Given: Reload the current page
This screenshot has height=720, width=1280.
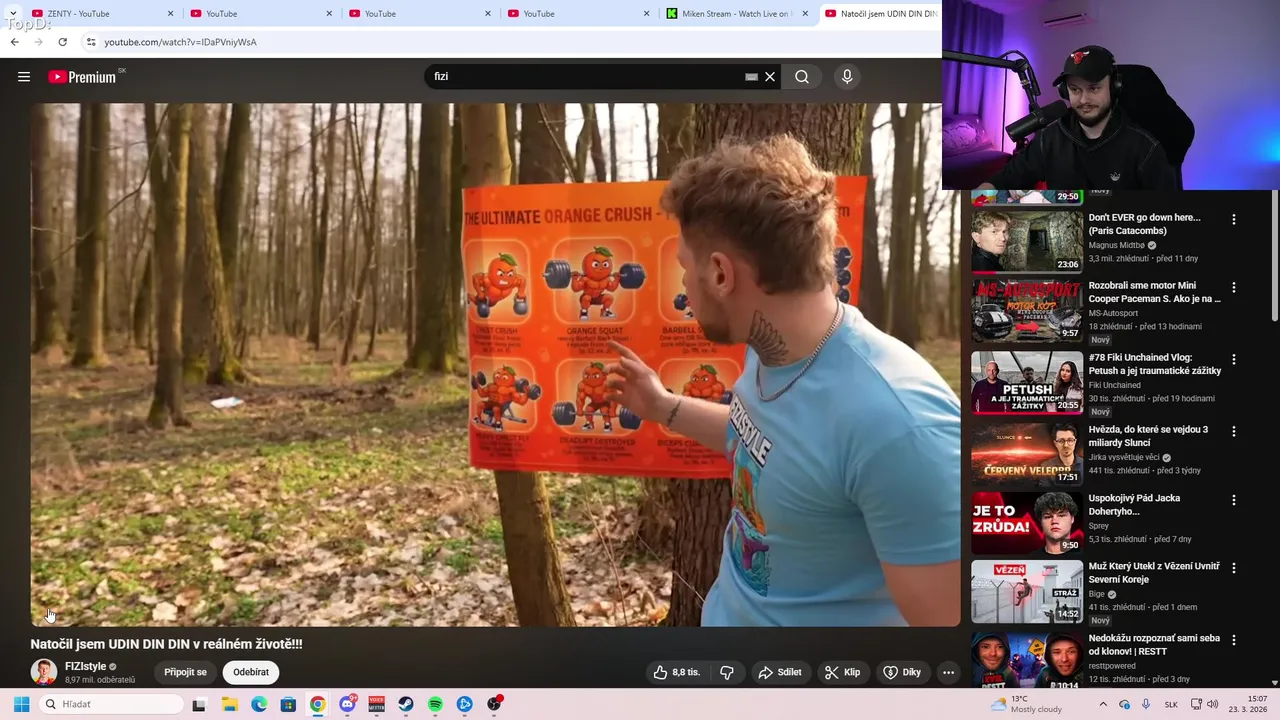Looking at the screenshot, I should point(62,42).
